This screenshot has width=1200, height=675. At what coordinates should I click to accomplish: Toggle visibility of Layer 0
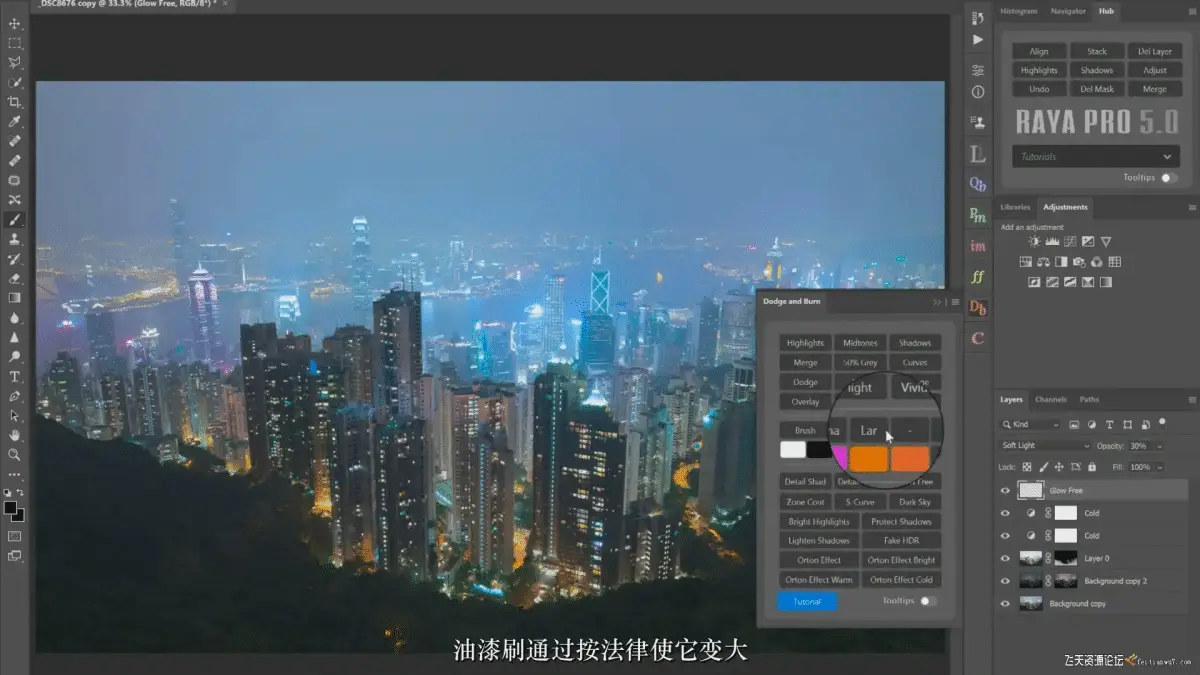(1005, 558)
